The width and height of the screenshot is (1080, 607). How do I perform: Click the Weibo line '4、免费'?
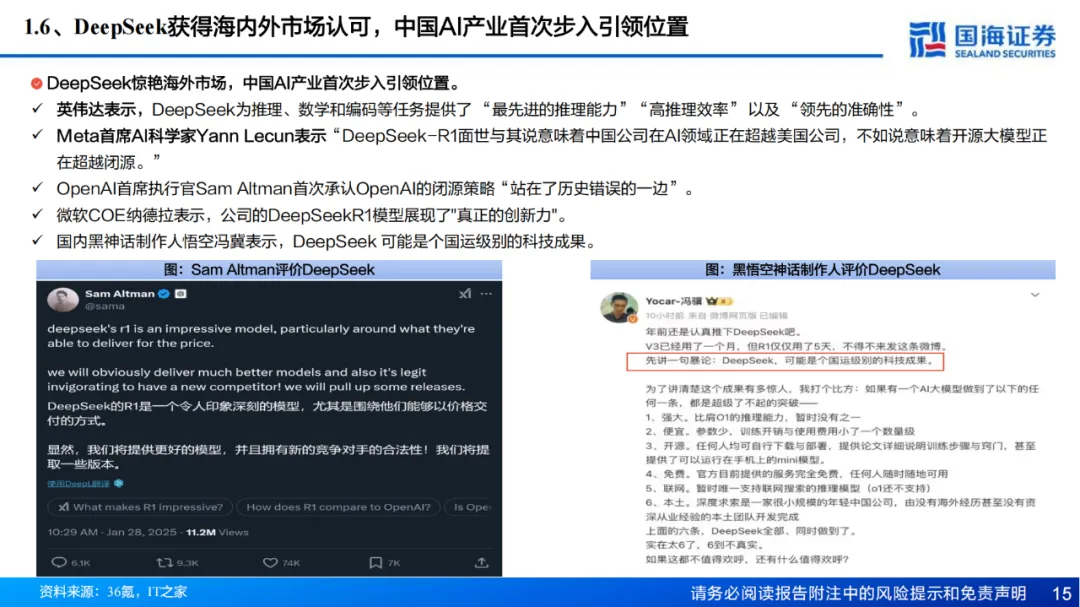point(796,473)
